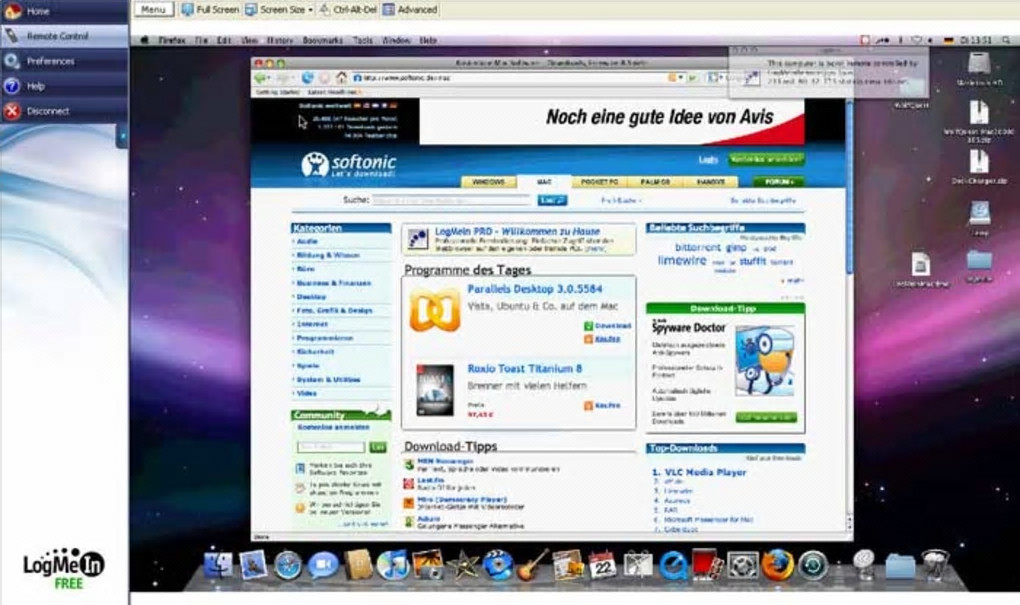The width and height of the screenshot is (1020, 605).
Task: Open VLC Media Player top download
Action: pyautogui.click(x=705, y=472)
